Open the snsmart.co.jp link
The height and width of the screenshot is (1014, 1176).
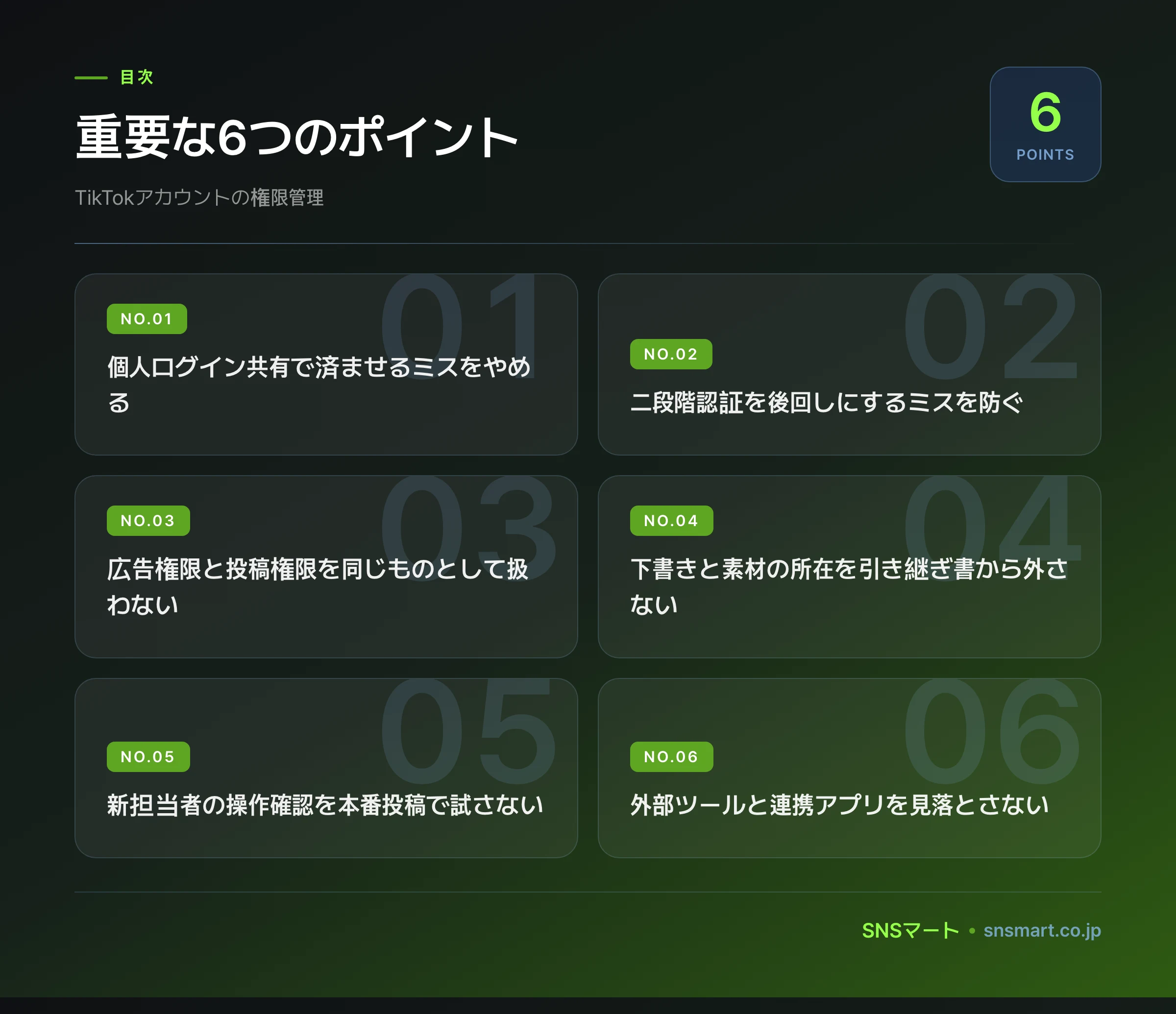pyautogui.click(x=1042, y=931)
